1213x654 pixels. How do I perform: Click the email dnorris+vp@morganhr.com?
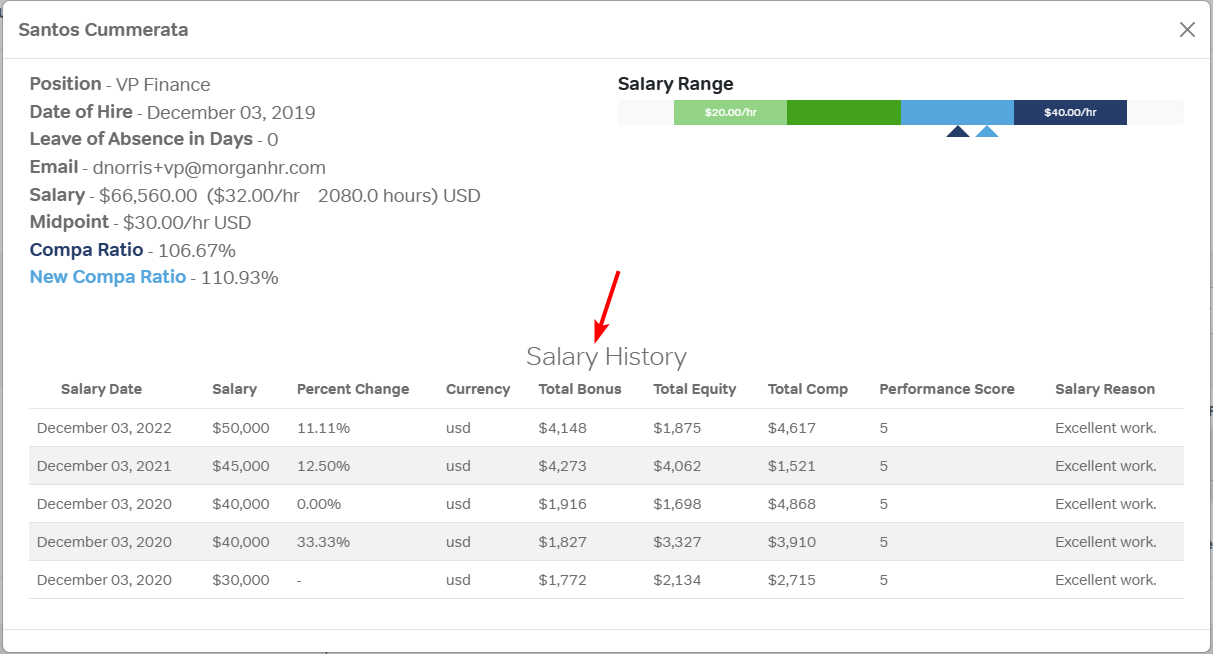tap(209, 168)
